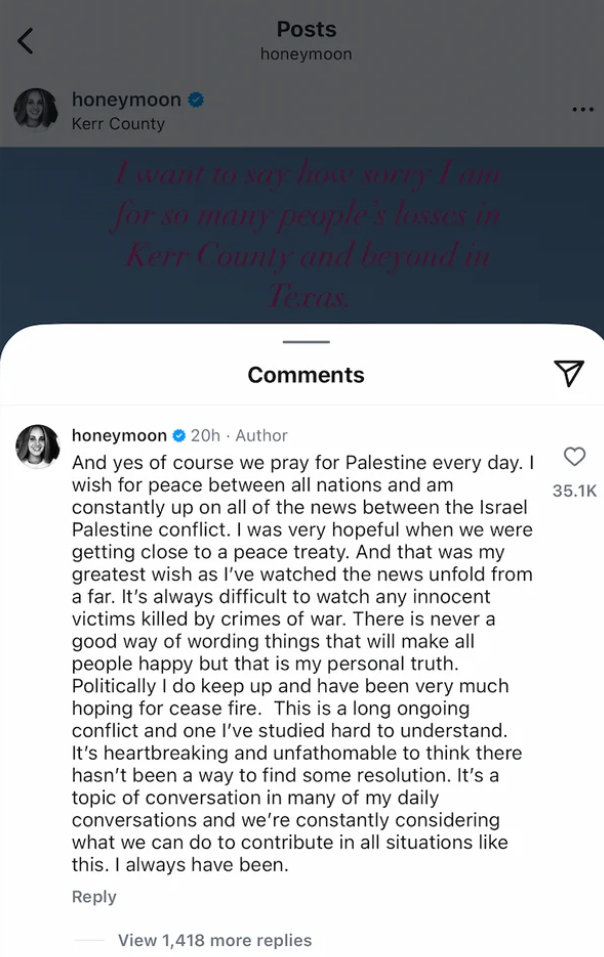604x957 pixels.
Task: Toggle the comment heart to liked state
Action: (x=573, y=457)
